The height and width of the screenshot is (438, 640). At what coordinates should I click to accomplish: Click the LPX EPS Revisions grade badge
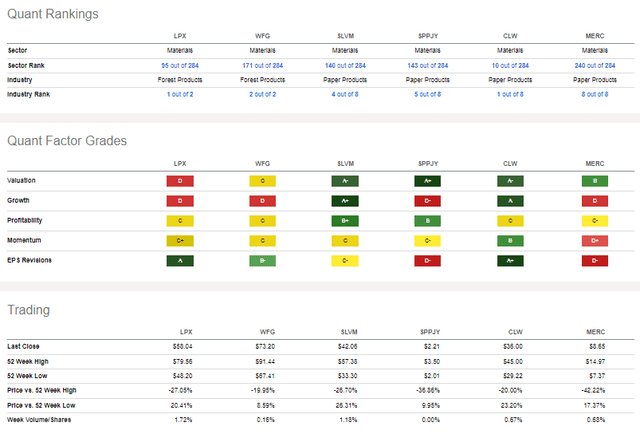[x=180, y=261]
